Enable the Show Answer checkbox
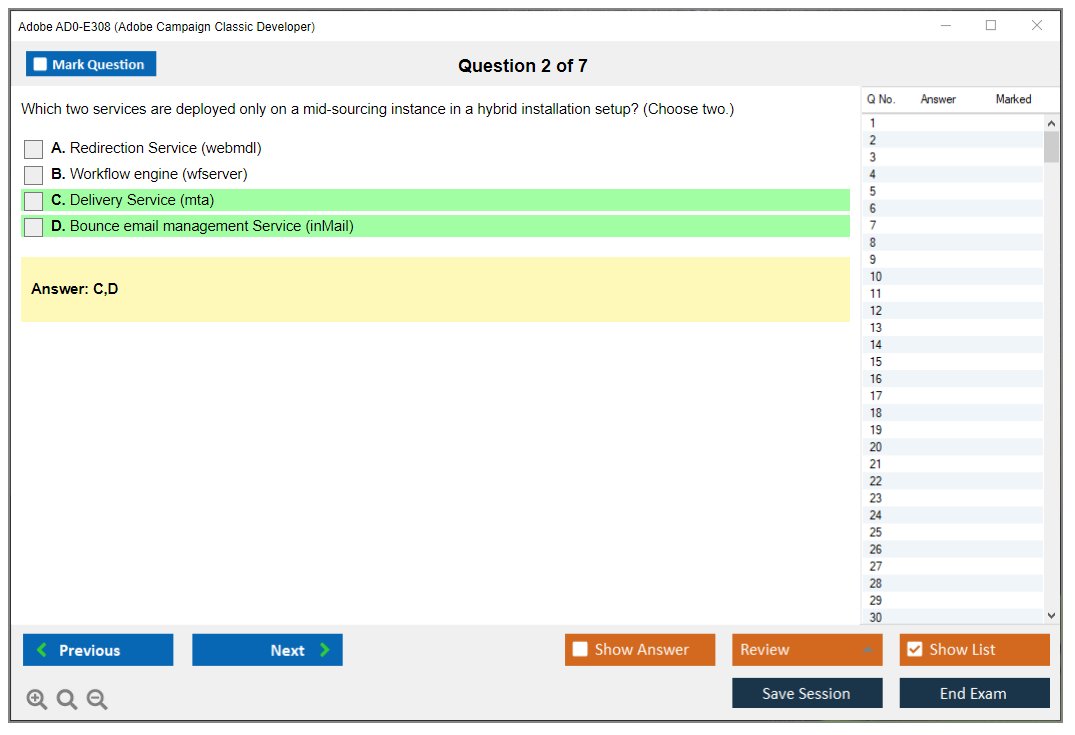The image size is (1075, 735). (x=580, y=650)
